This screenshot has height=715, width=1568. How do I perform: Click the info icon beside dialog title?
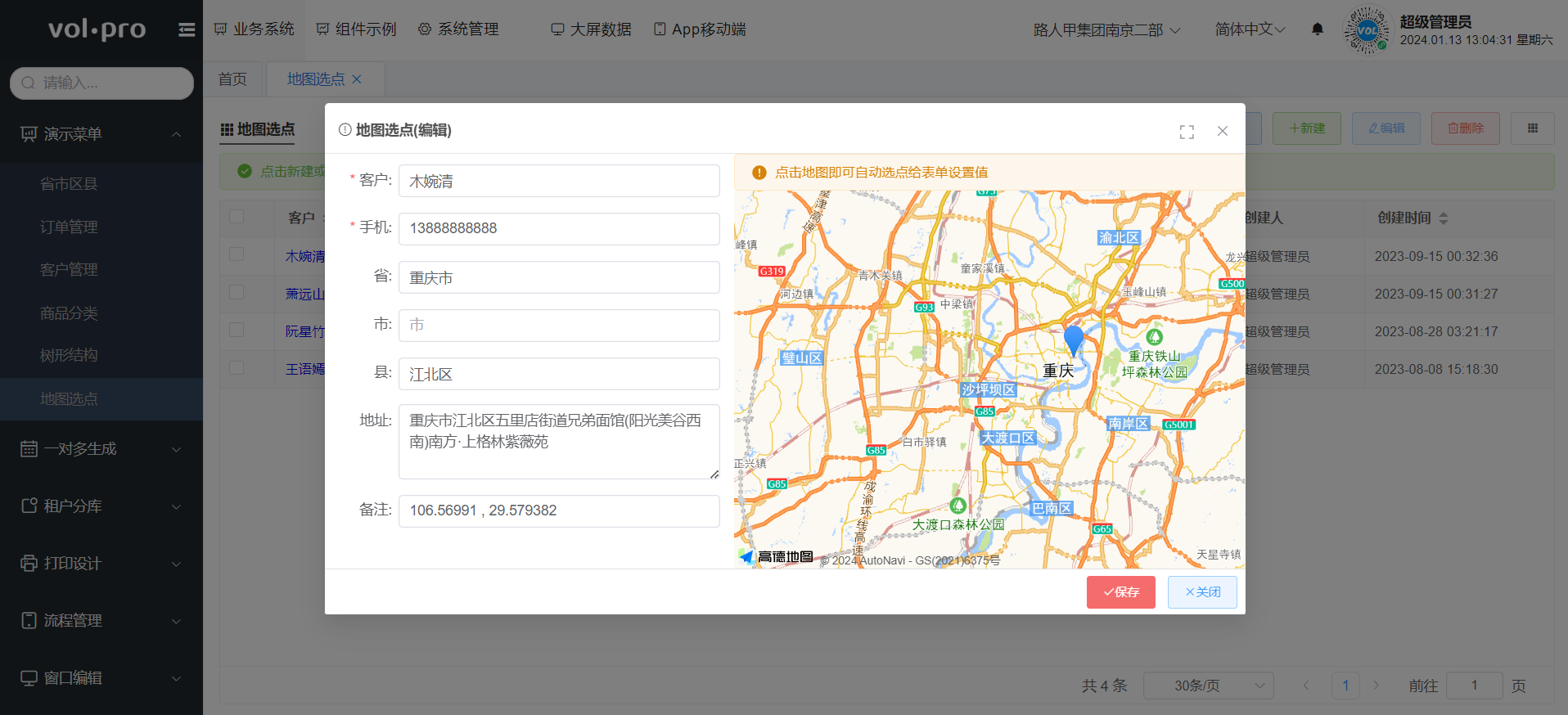tap(345, 130)
